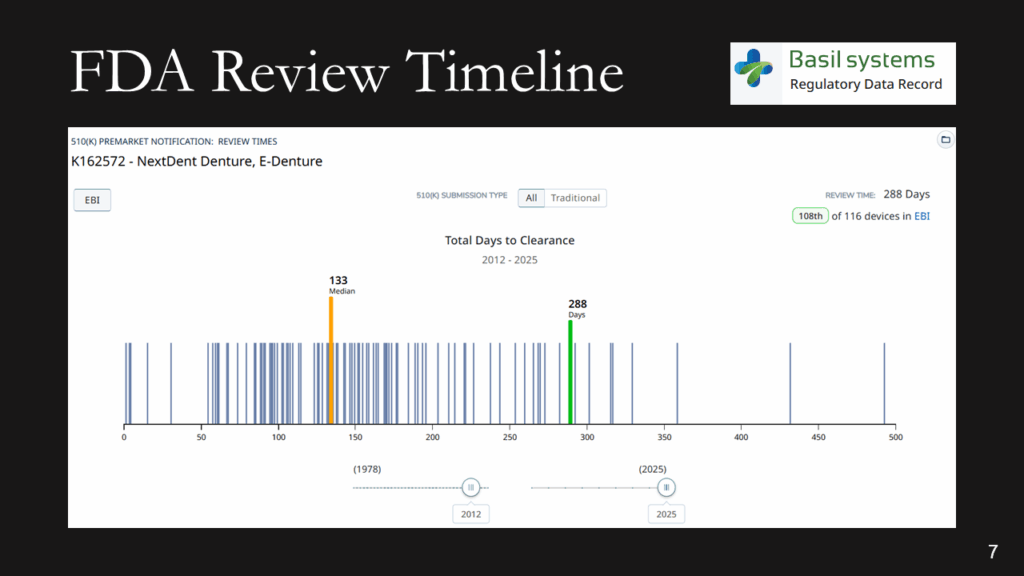
Task: Open the folder icon in the top-right corner
Action: tap(945, 140)
